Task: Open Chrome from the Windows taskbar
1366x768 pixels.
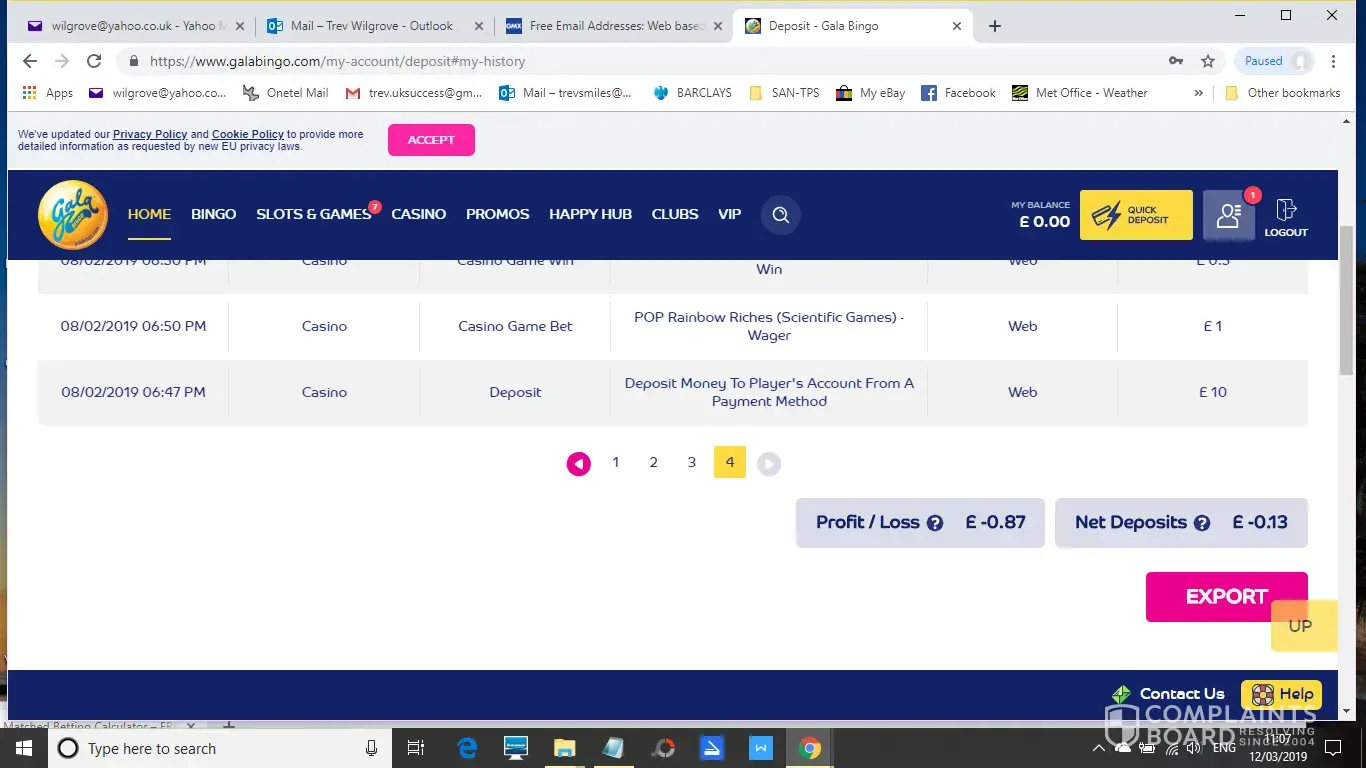Action: click(x=810, y=748)
